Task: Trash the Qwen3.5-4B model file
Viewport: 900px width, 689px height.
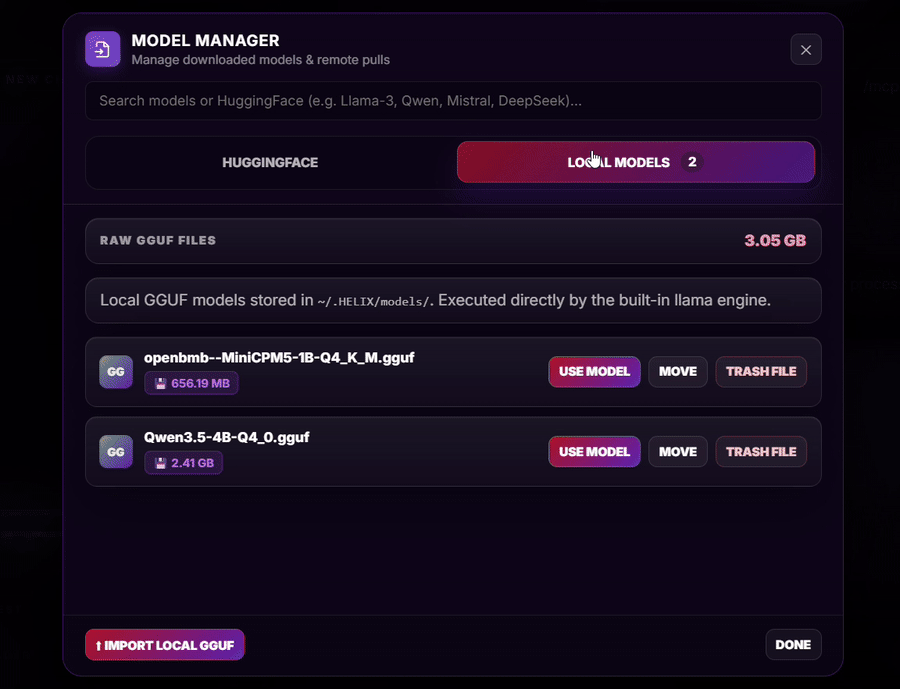Action: [x=761, y=452]
